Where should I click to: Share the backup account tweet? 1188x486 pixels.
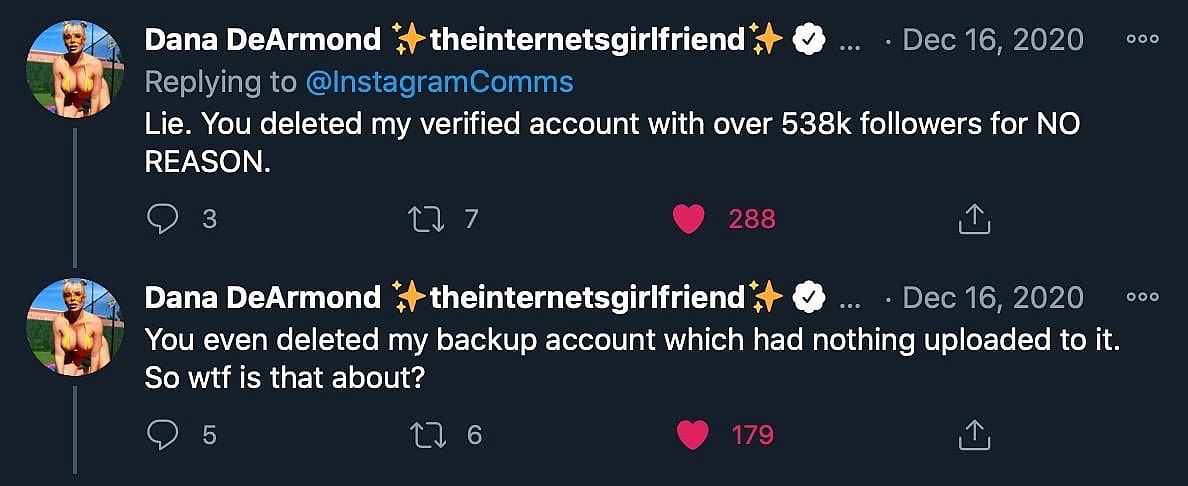(973, 434)
